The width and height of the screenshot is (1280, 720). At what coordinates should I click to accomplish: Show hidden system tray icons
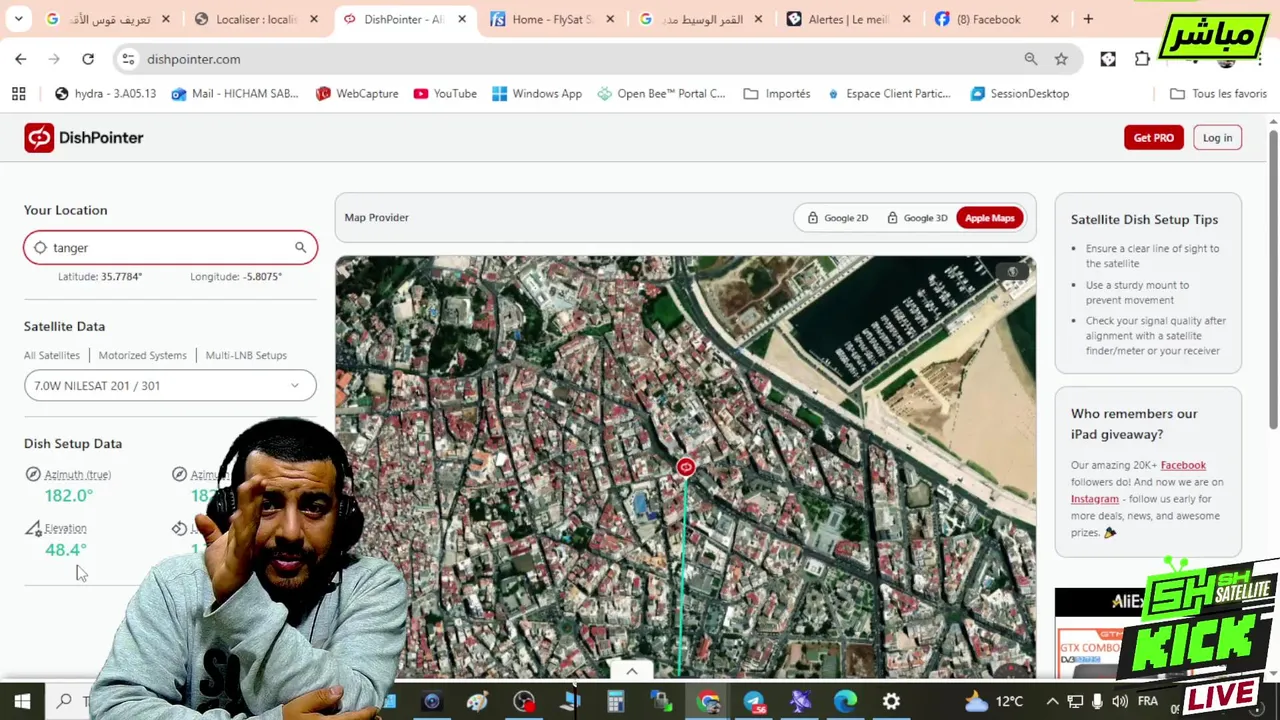1052,702
